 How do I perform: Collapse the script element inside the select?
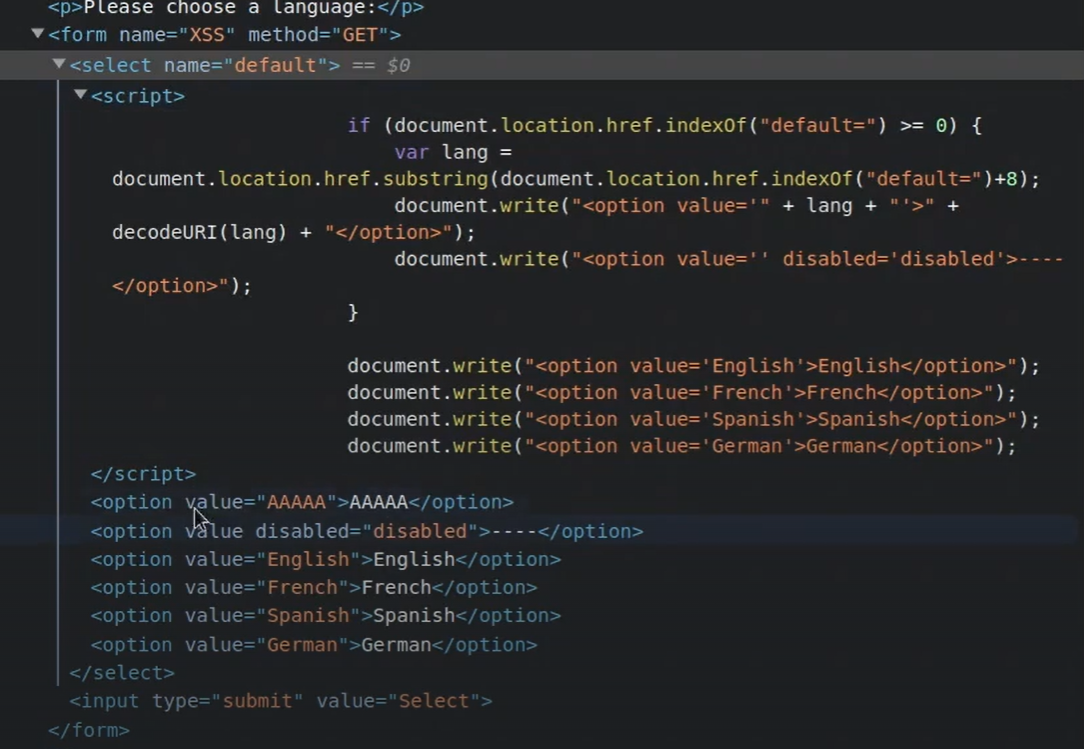coord(79,95)
